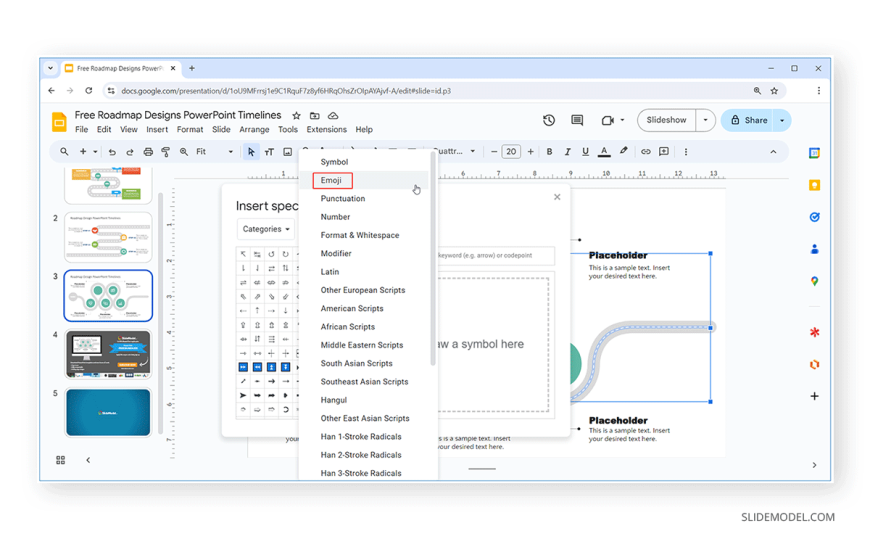Image resolution: width=870 pixels, height=539 pixels.
Task: Decrease font size with minus button
Action: [x=494, y=152]
